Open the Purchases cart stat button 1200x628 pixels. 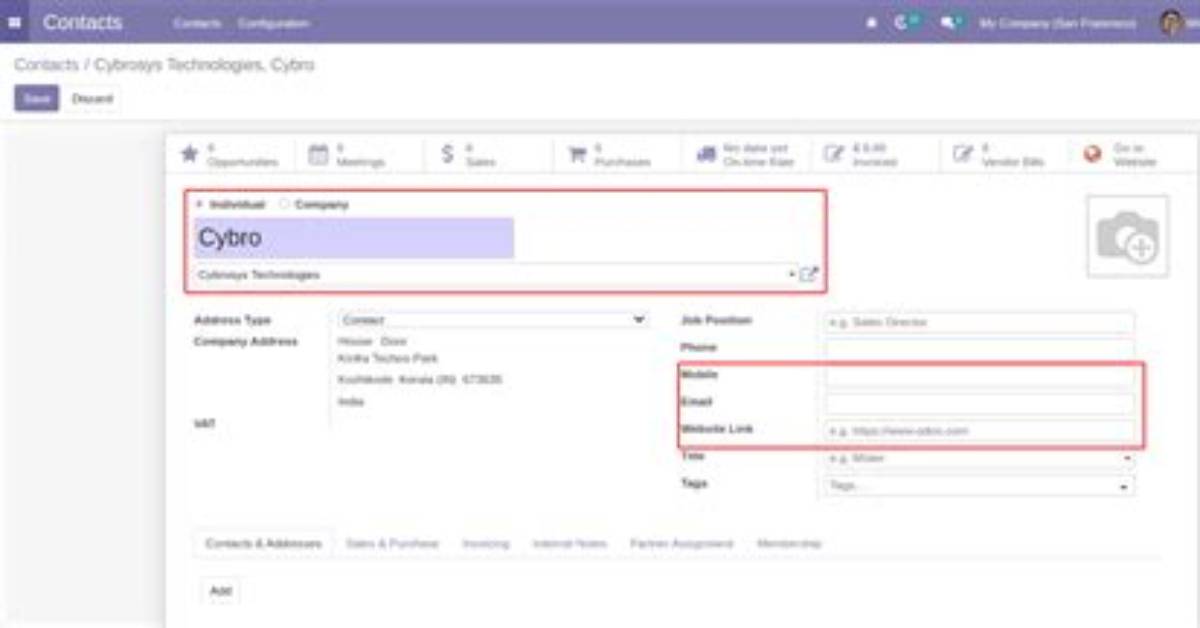click(x=619, y=154)
